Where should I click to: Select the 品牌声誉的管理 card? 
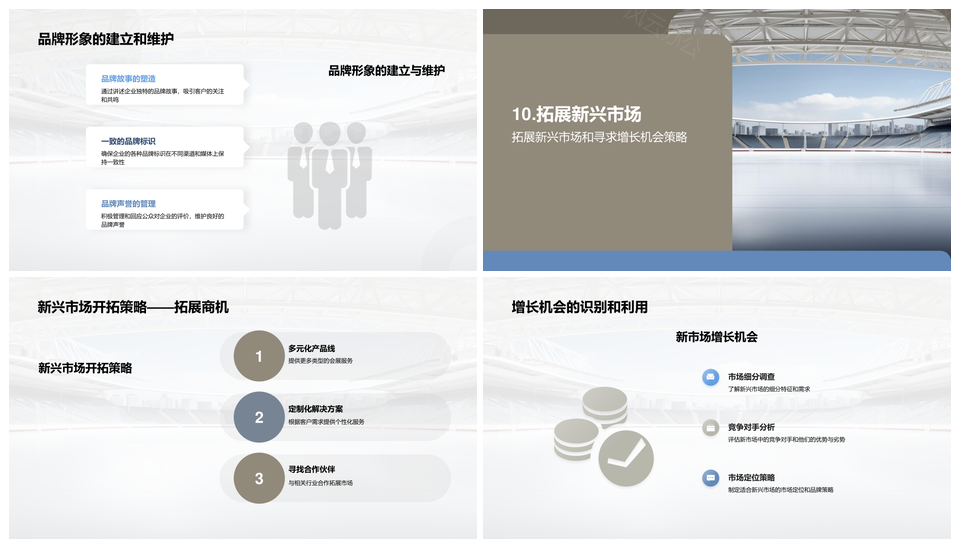(x=165, y=211)
